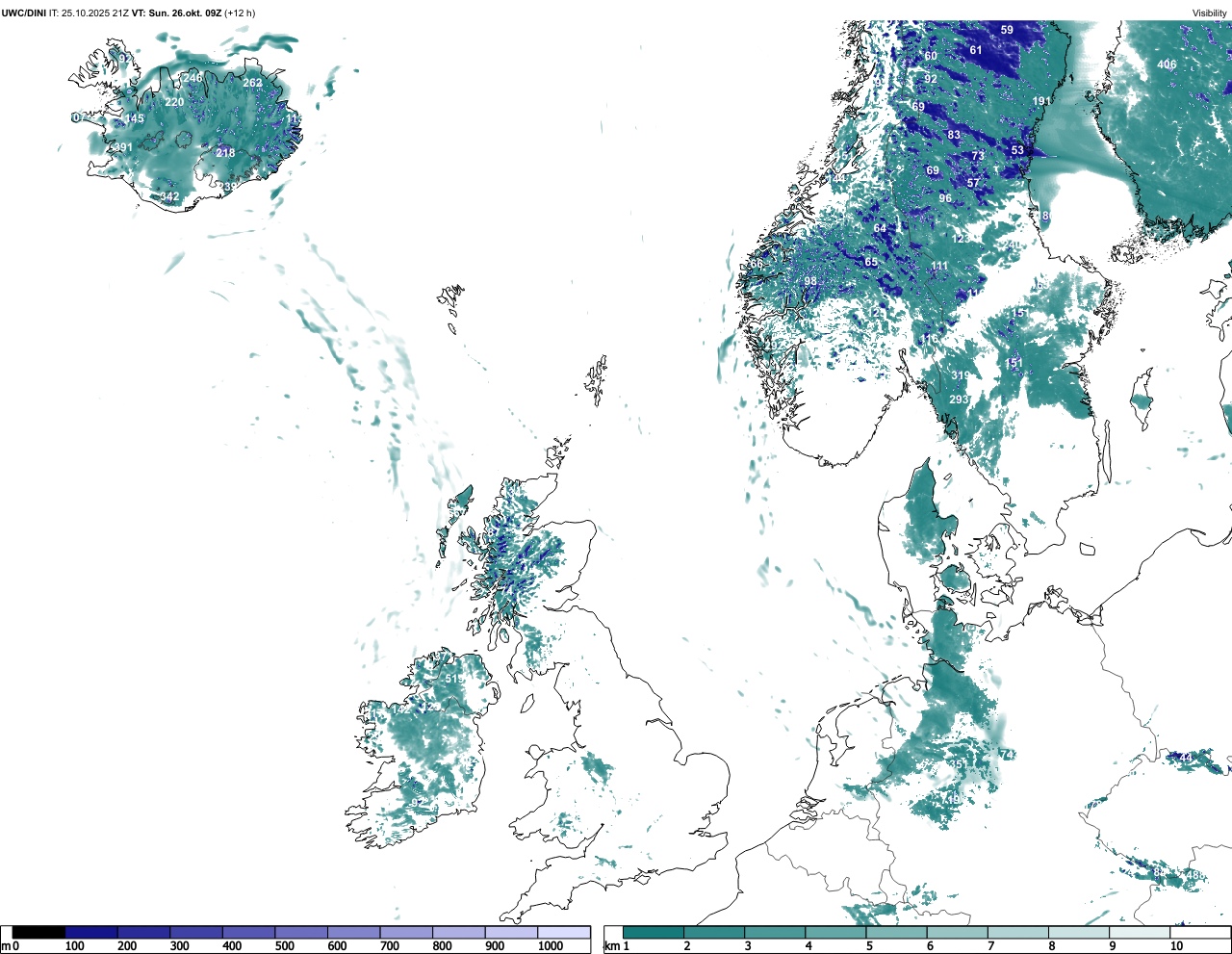Click the 218 value over Iceland
The height and width of the screenshot is (954, 1232).
click(225, 153)
